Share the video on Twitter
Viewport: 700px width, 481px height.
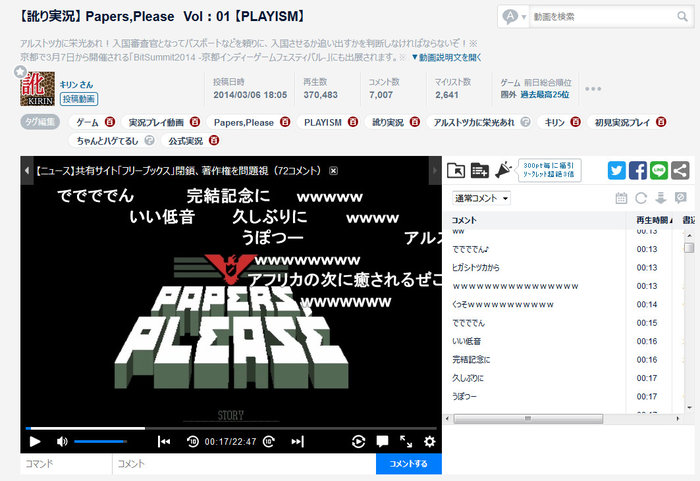[617, 171]
